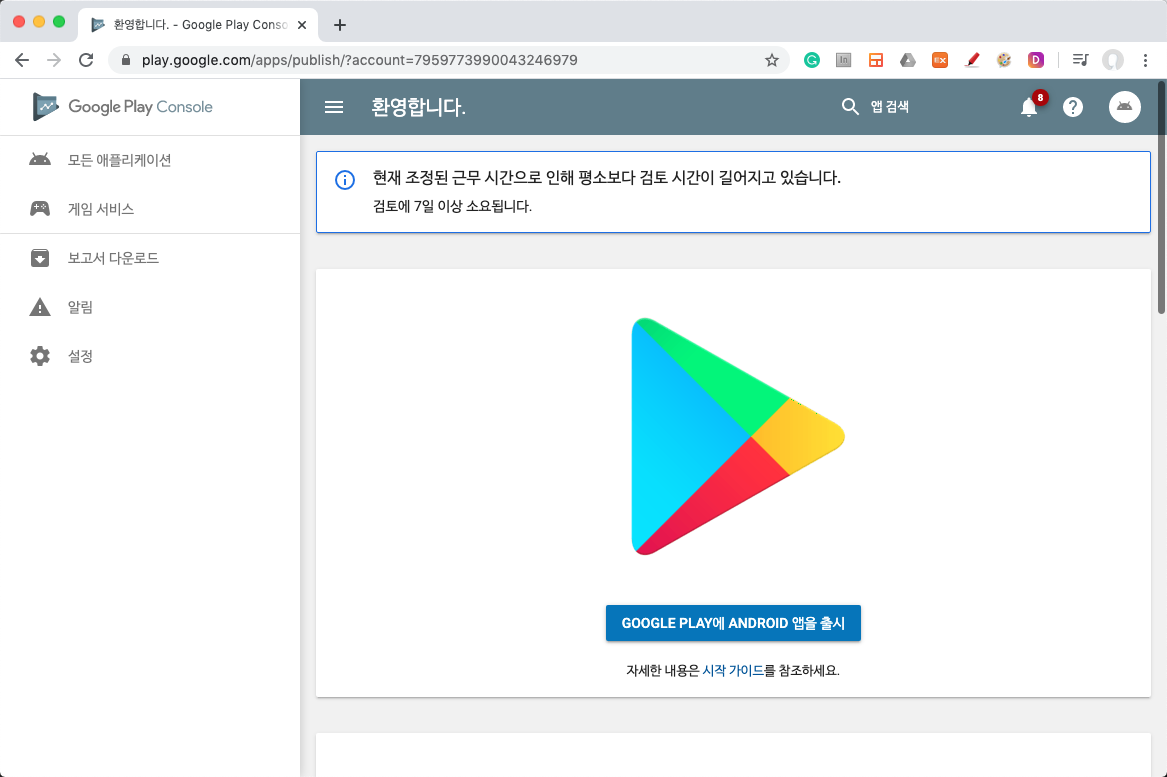
Task: Open the media control playlist icon
Action: pyautogui.click(x=1081, y=60)
